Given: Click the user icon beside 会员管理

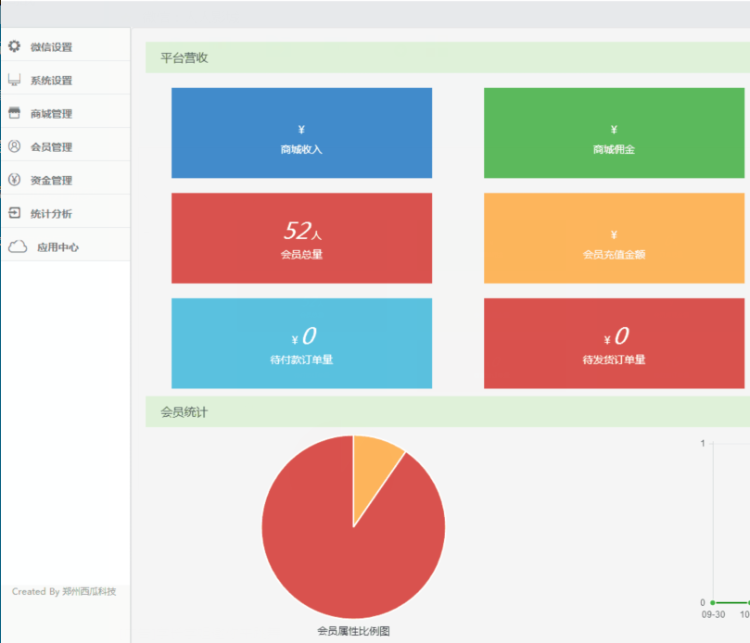Looking at the screenshot, I should pos(14,146).
